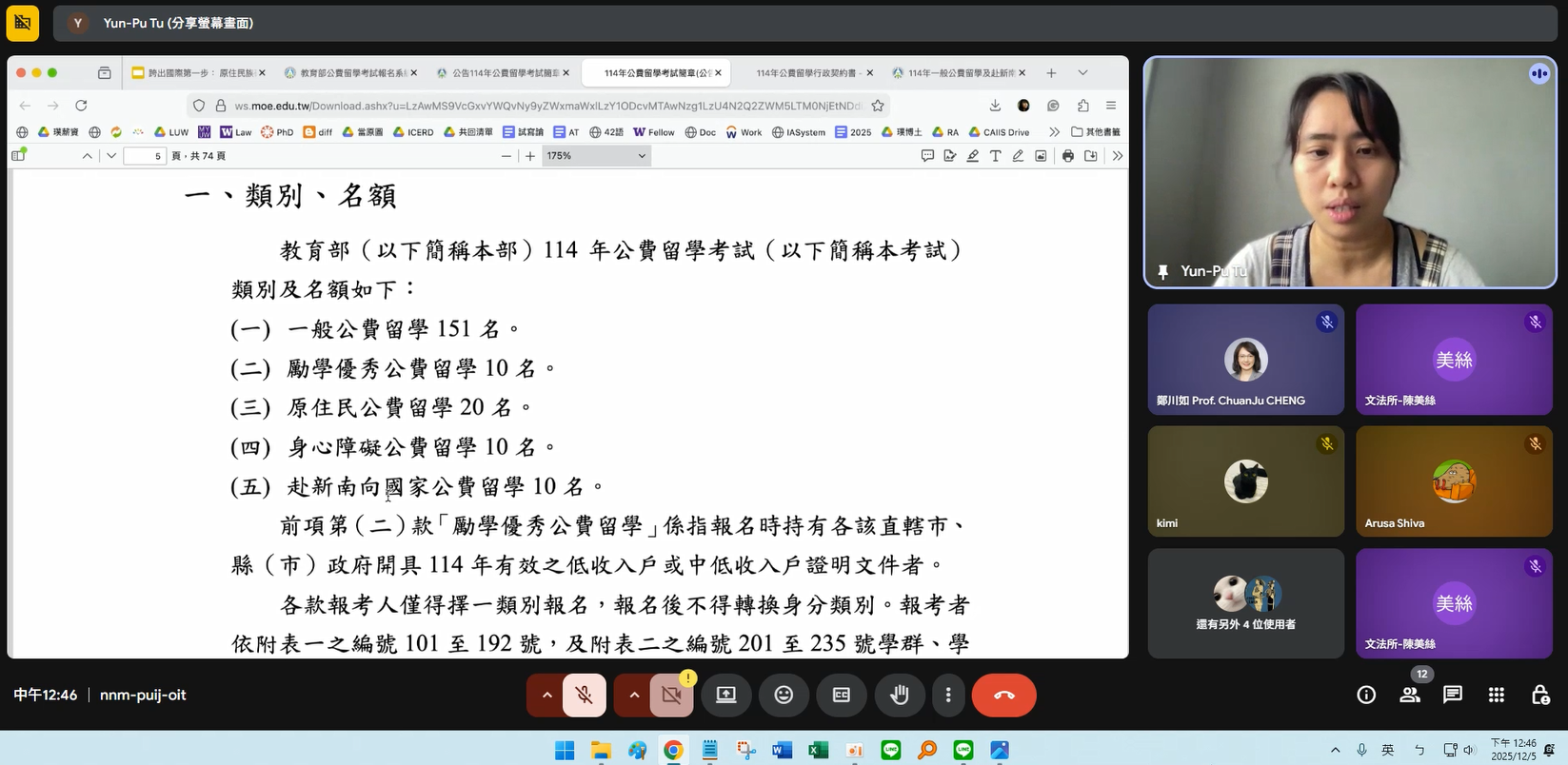Unmute the microphone in the meeting

(585, 696)
